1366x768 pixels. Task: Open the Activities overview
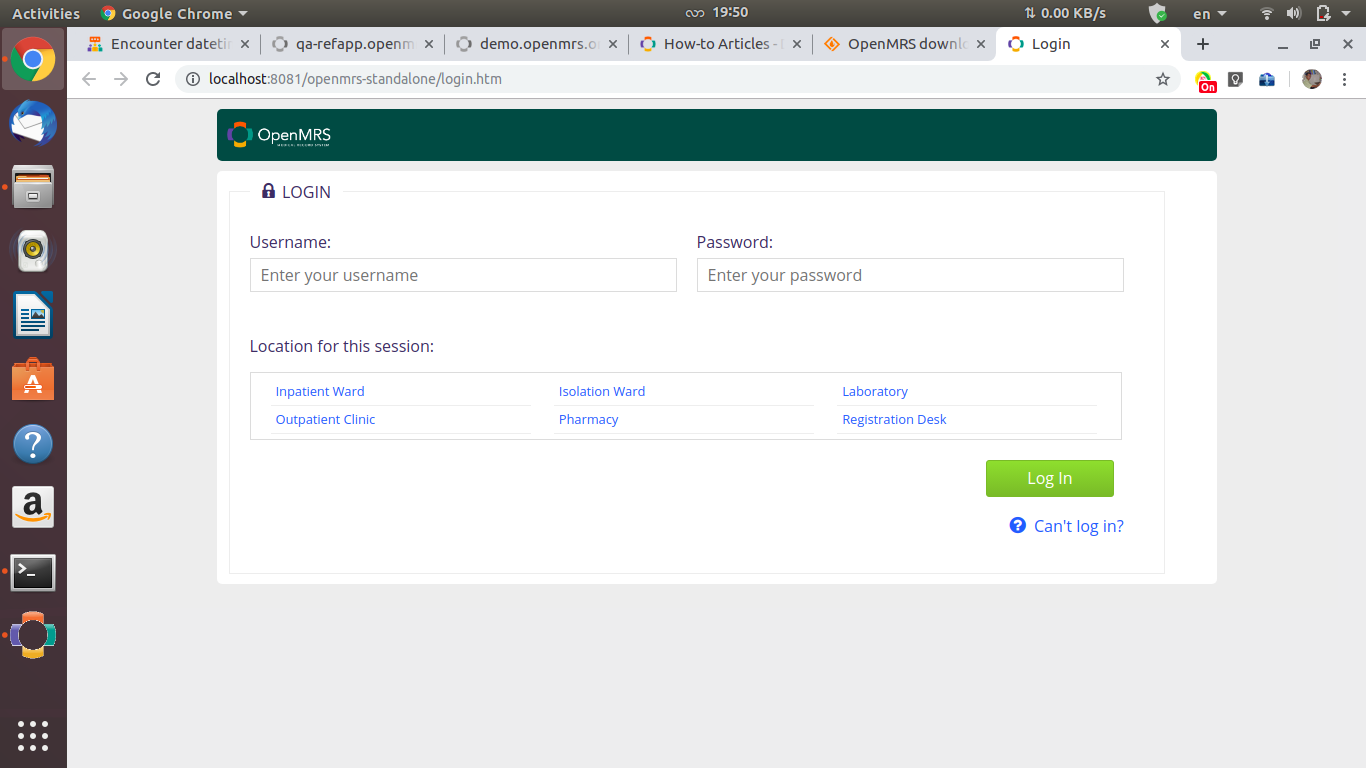coord(45,13)
